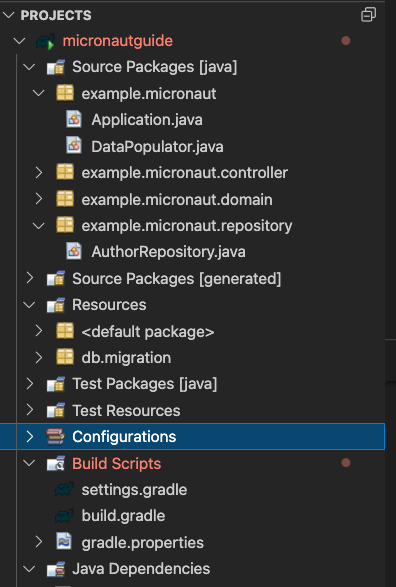Image resolution: width=396 pixels, height=587 pixels.
Task: Click the Source Packages [java] folder icon
Action: click(x=55, y=68)
